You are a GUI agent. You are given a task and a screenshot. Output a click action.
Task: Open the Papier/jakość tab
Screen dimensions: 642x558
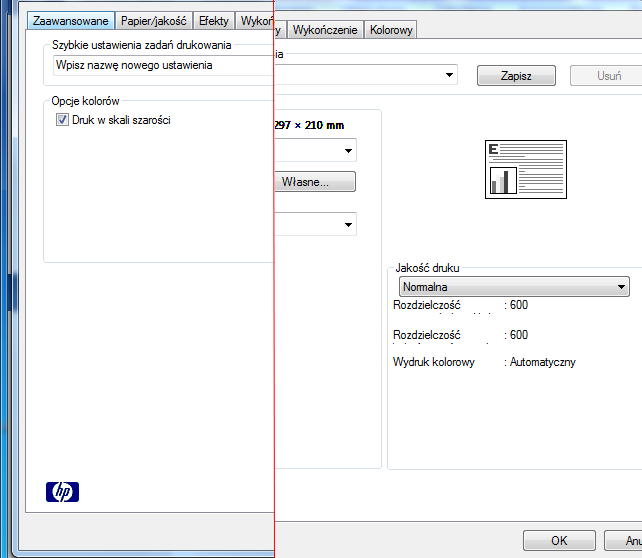(x=154, y=21)
